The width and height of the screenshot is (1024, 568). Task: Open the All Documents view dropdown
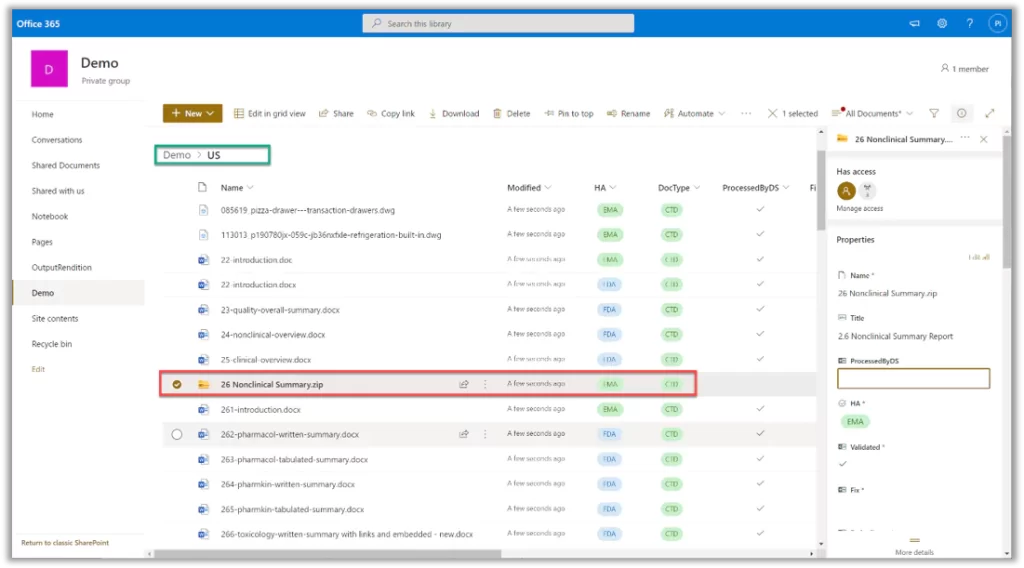pos(872,114)
